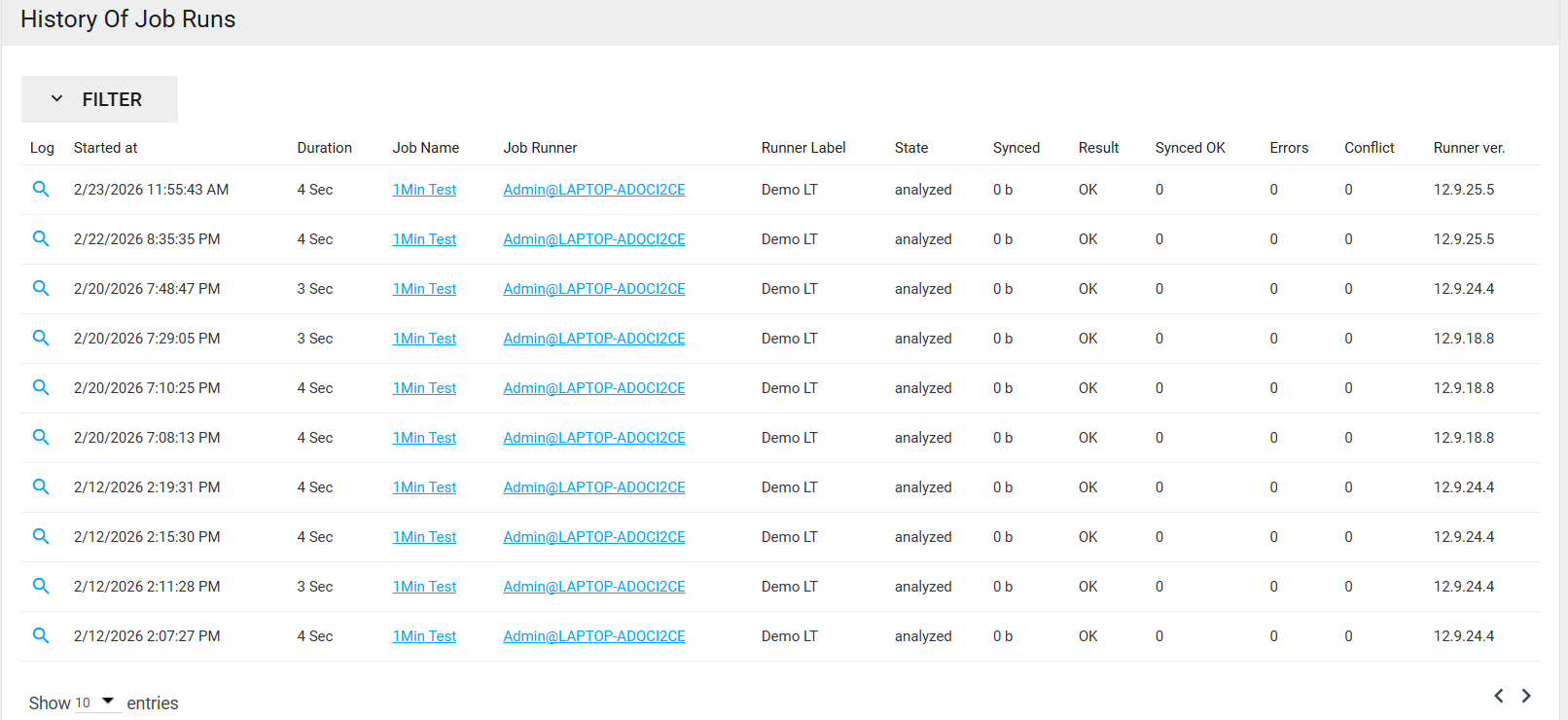Click the Runner ver. column header

[1468, 148]
